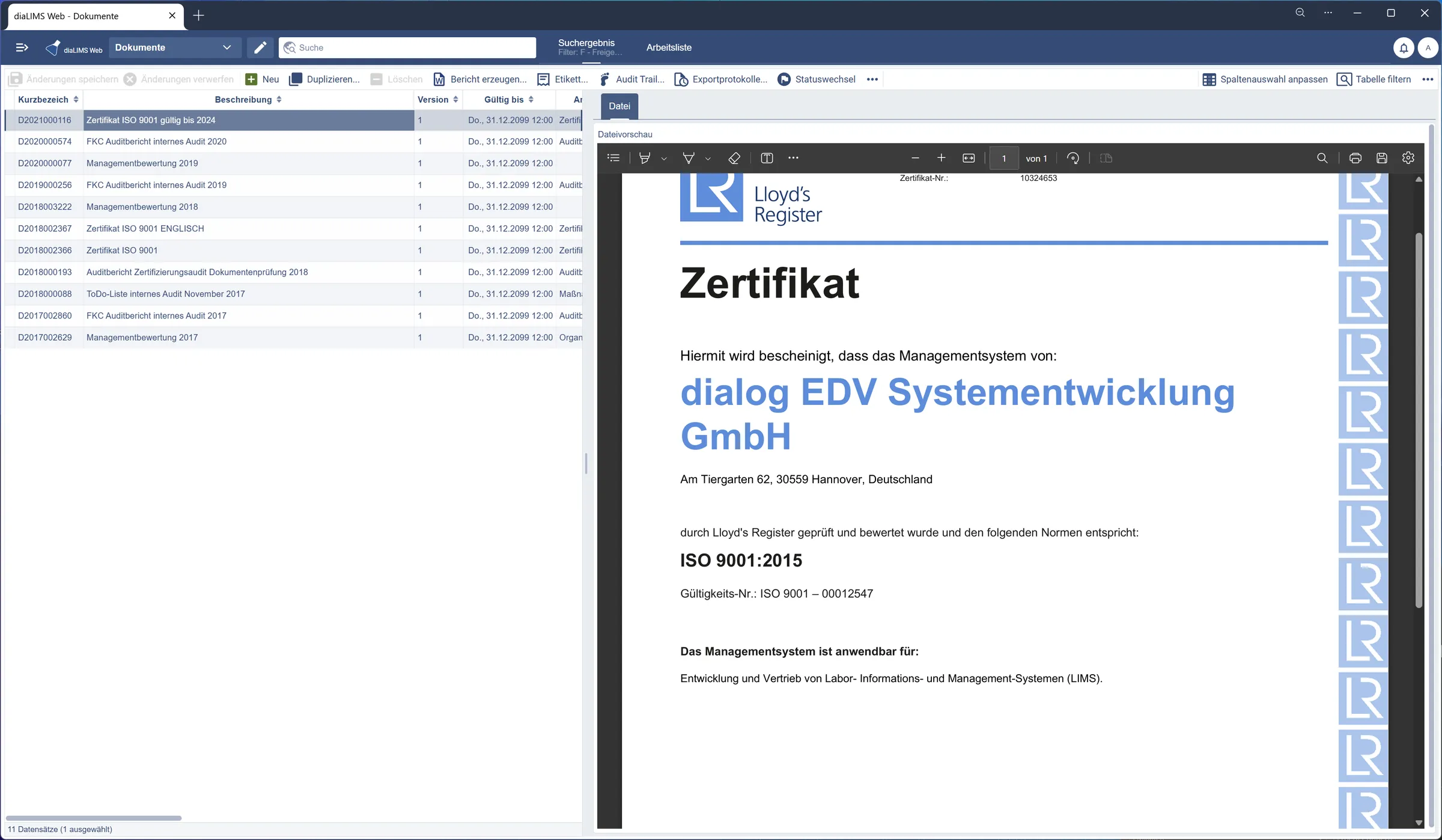Viewport: 1442px width, 840px height.
Task: Search within the PDF preview
Action: pos(1322,158)
